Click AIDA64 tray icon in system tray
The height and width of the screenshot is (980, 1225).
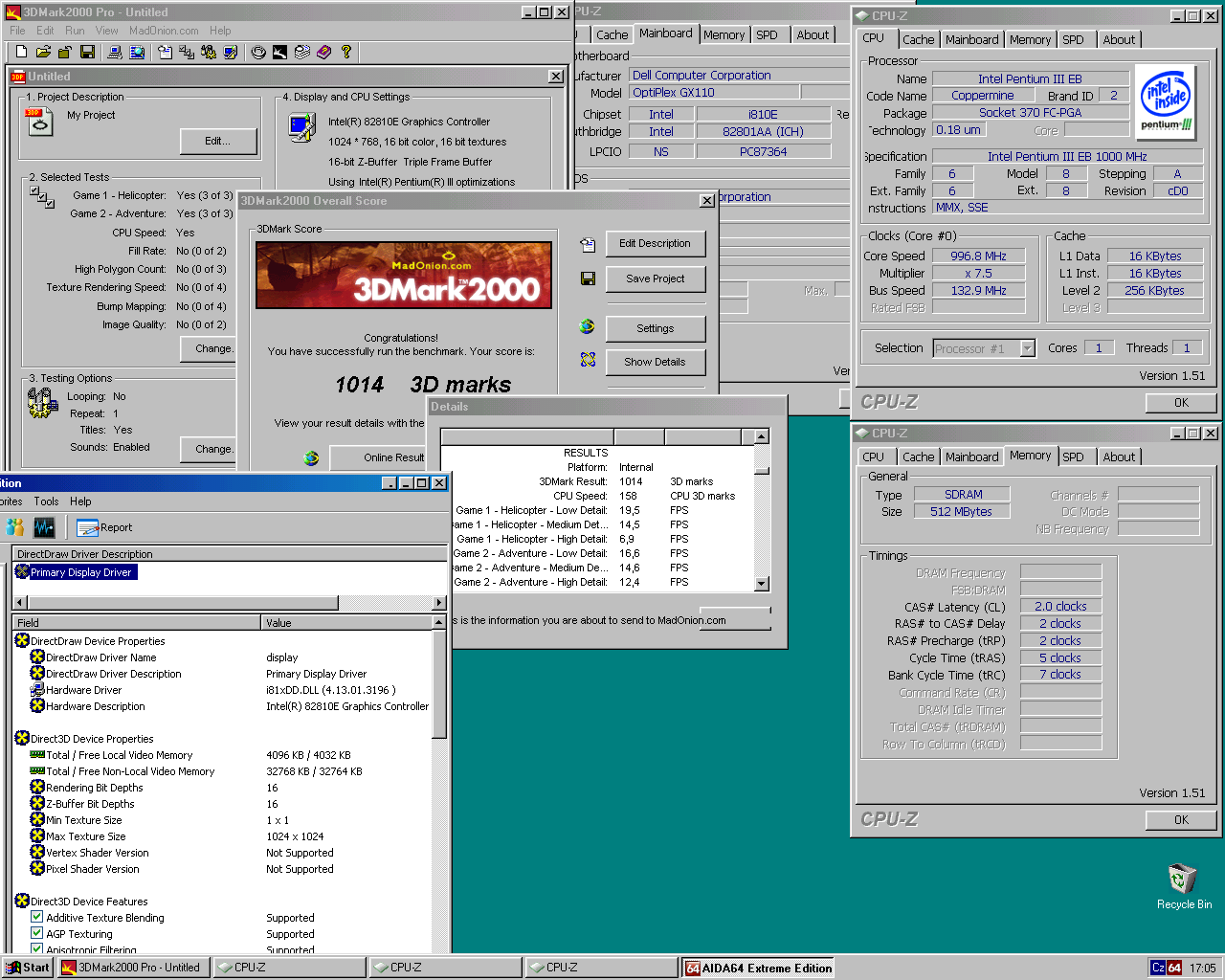1174,968
